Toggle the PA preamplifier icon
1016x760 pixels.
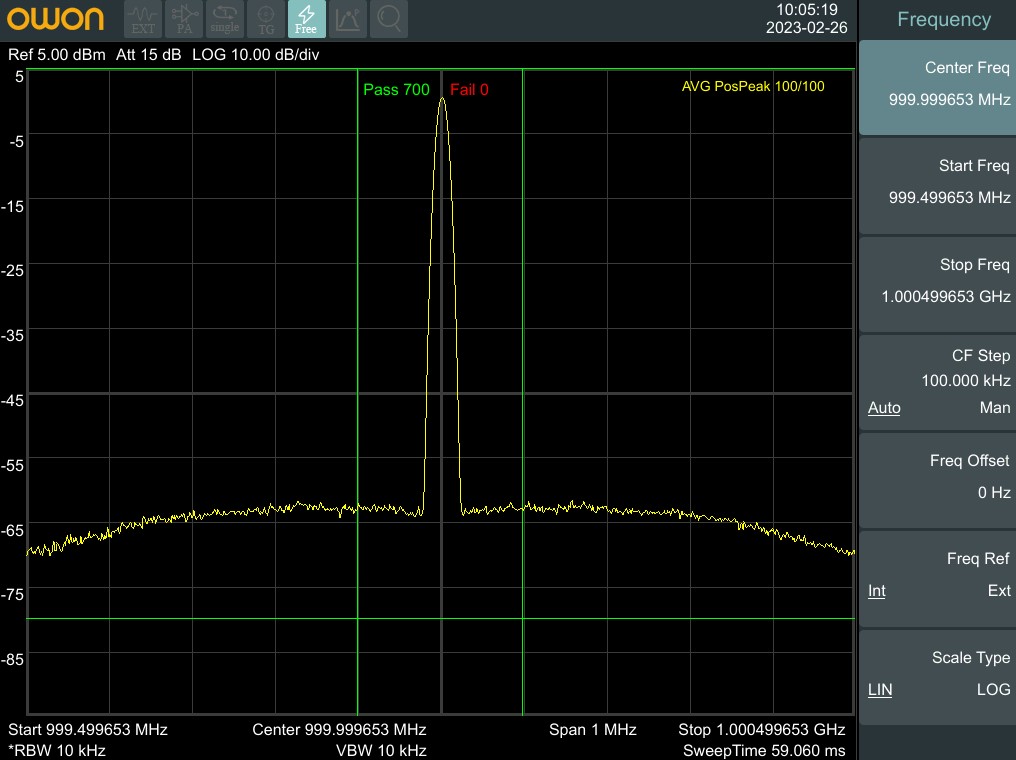[x=184, y=19]
